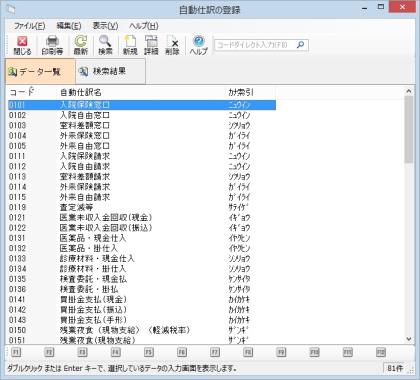420x380 pixels.
Task: Click the vertical scrollbar thumb
Action: [x=409, y=129]
